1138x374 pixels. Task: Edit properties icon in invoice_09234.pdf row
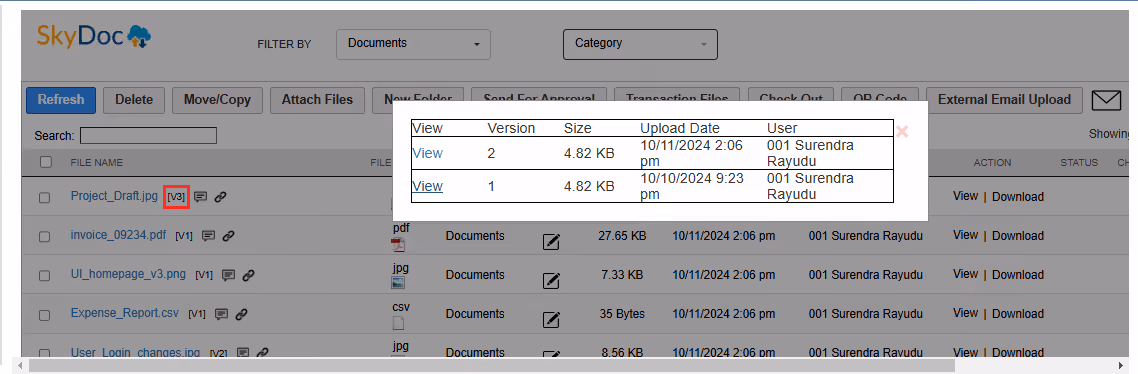click(551, 242)
